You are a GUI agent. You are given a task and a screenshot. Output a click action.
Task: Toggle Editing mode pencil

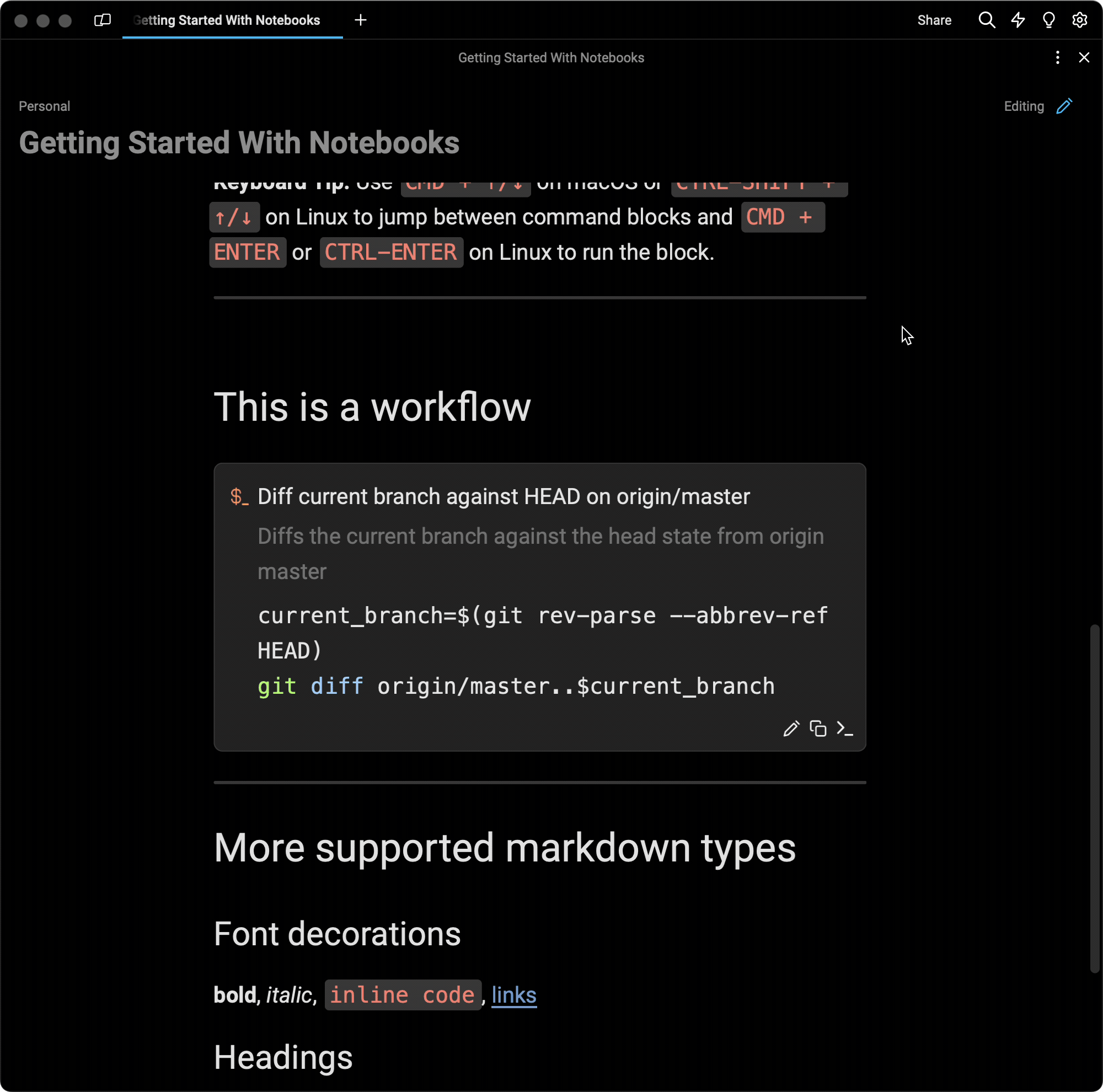(1064, 106)
